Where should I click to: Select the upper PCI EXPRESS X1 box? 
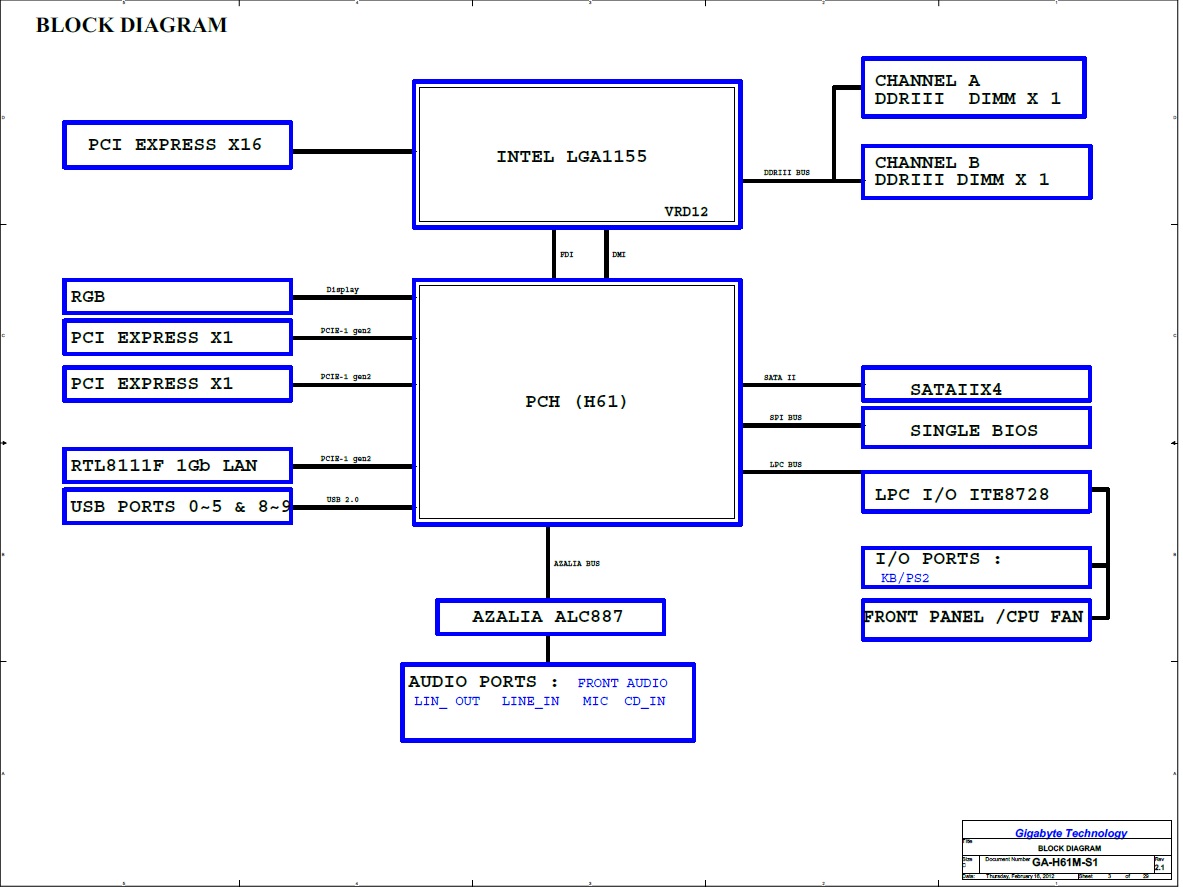pyautogui.click(x=177, y=338)
